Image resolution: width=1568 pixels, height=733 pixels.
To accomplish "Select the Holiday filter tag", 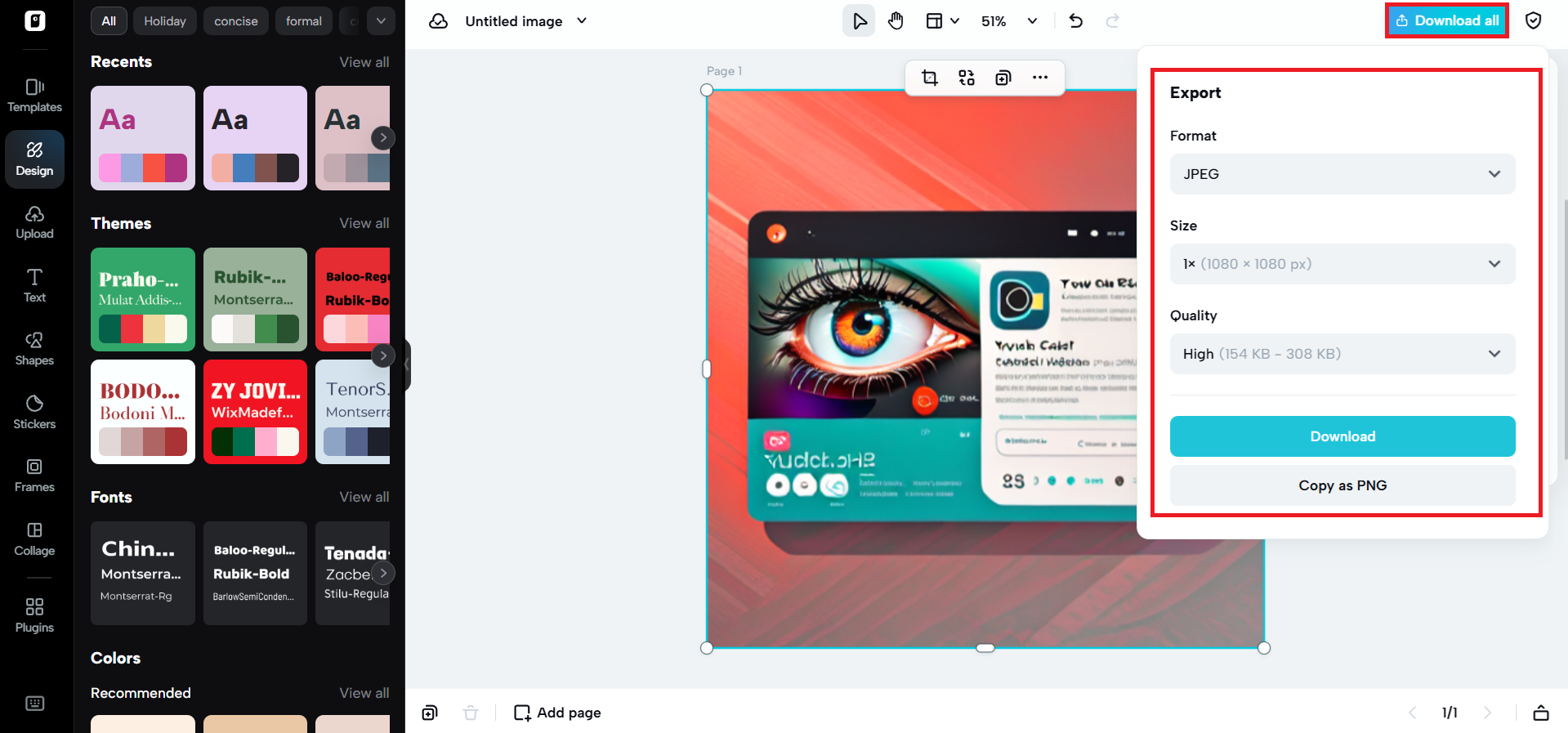I will click(x=165, y=21).
